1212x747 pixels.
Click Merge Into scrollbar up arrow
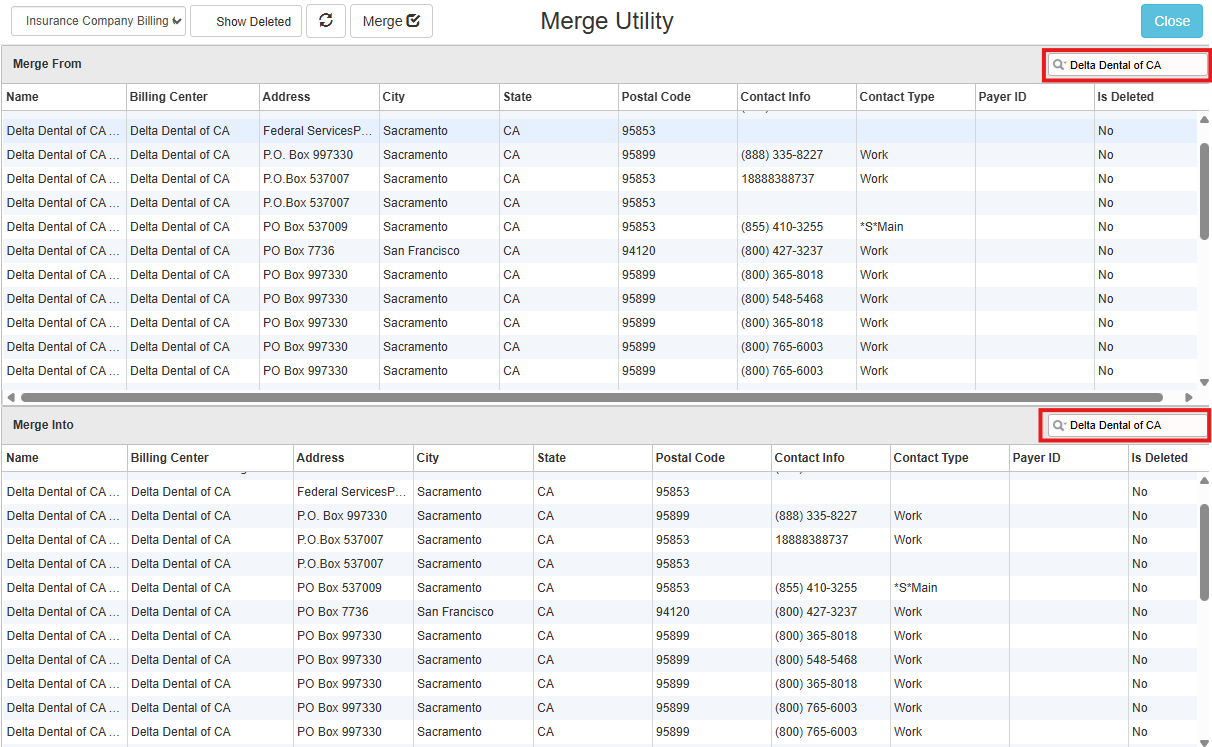[1204, 481]
